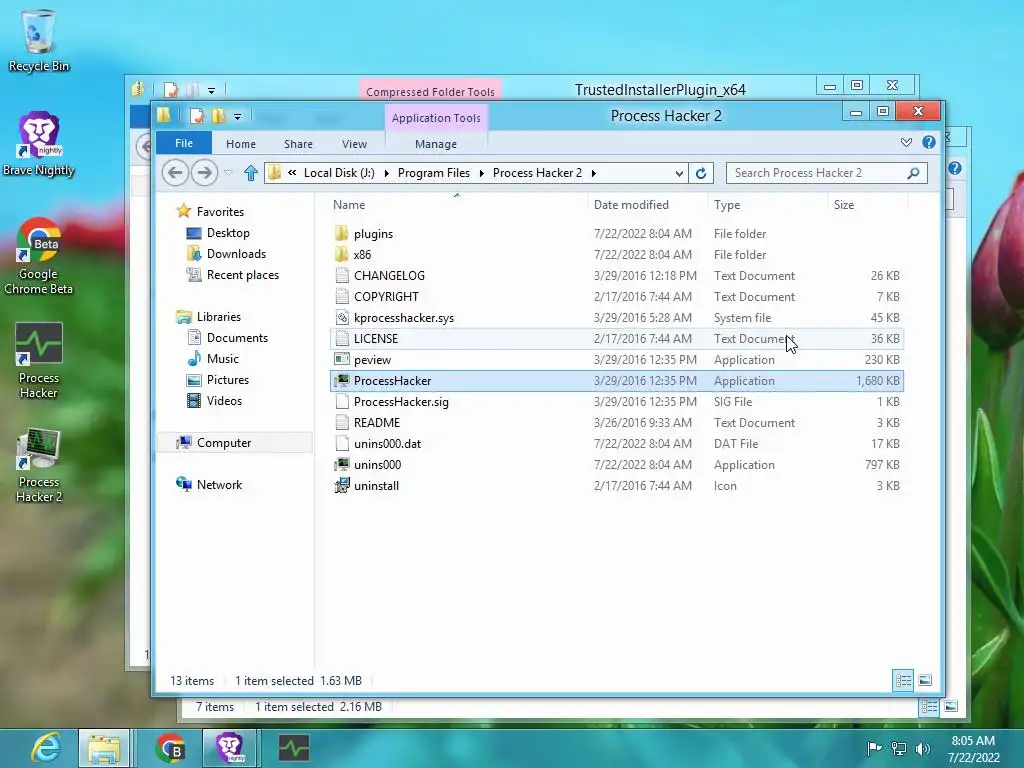This screenshot has width=1024, height=768.
Task: Open Explorer Help question mark icon
Action: 929,142
